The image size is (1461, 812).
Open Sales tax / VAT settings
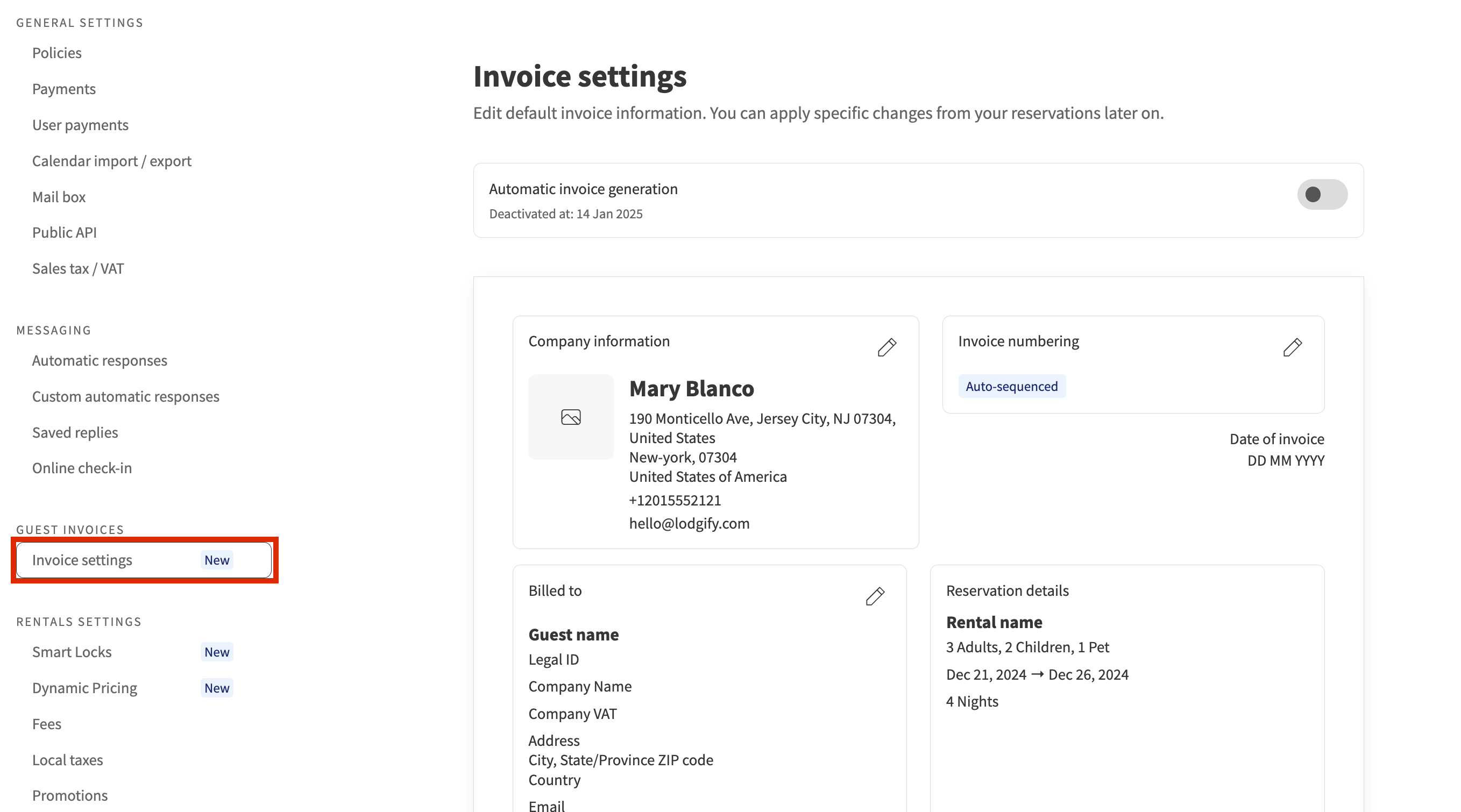(x=77, y=268)
